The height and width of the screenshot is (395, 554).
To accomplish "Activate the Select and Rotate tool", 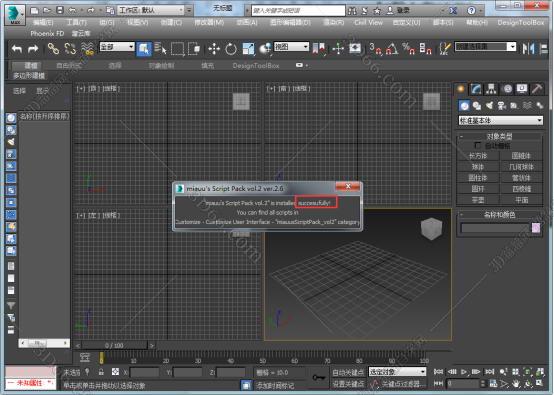I will pyautogui.click(x=231, y=49).
